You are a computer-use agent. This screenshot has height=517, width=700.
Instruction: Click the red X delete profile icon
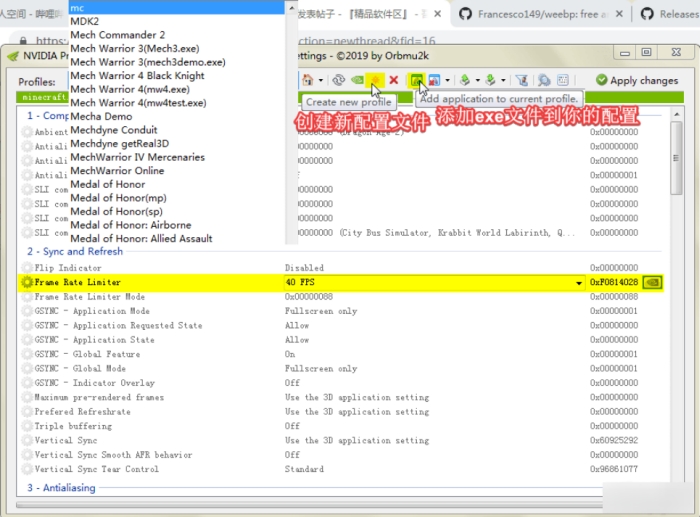coord(394,80)
